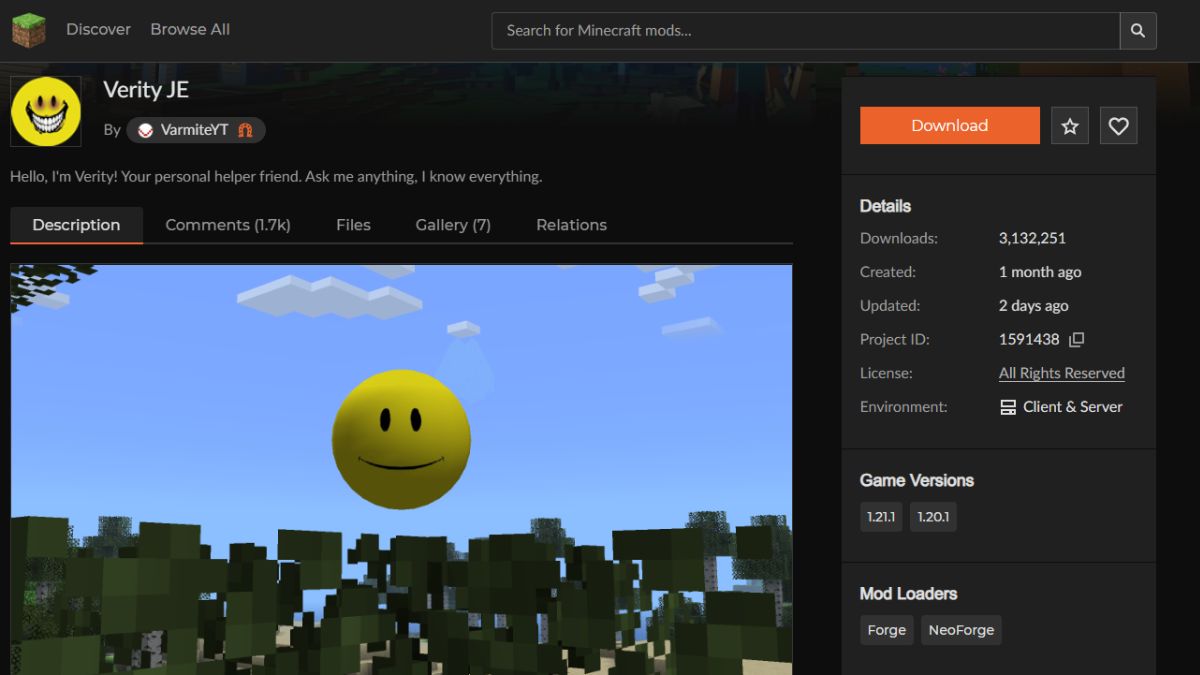
Task: Open the Verity JE smiley project avatar
Action: [x=46, y=111]
